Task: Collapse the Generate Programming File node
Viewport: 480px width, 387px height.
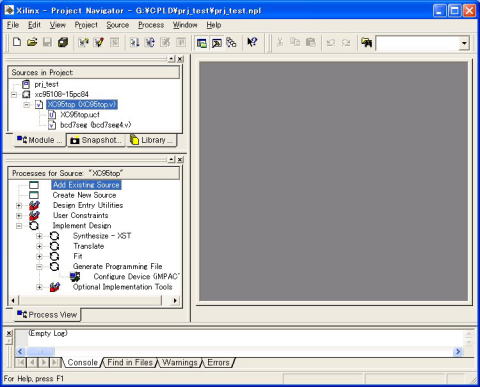Action: tap(39, 267)
